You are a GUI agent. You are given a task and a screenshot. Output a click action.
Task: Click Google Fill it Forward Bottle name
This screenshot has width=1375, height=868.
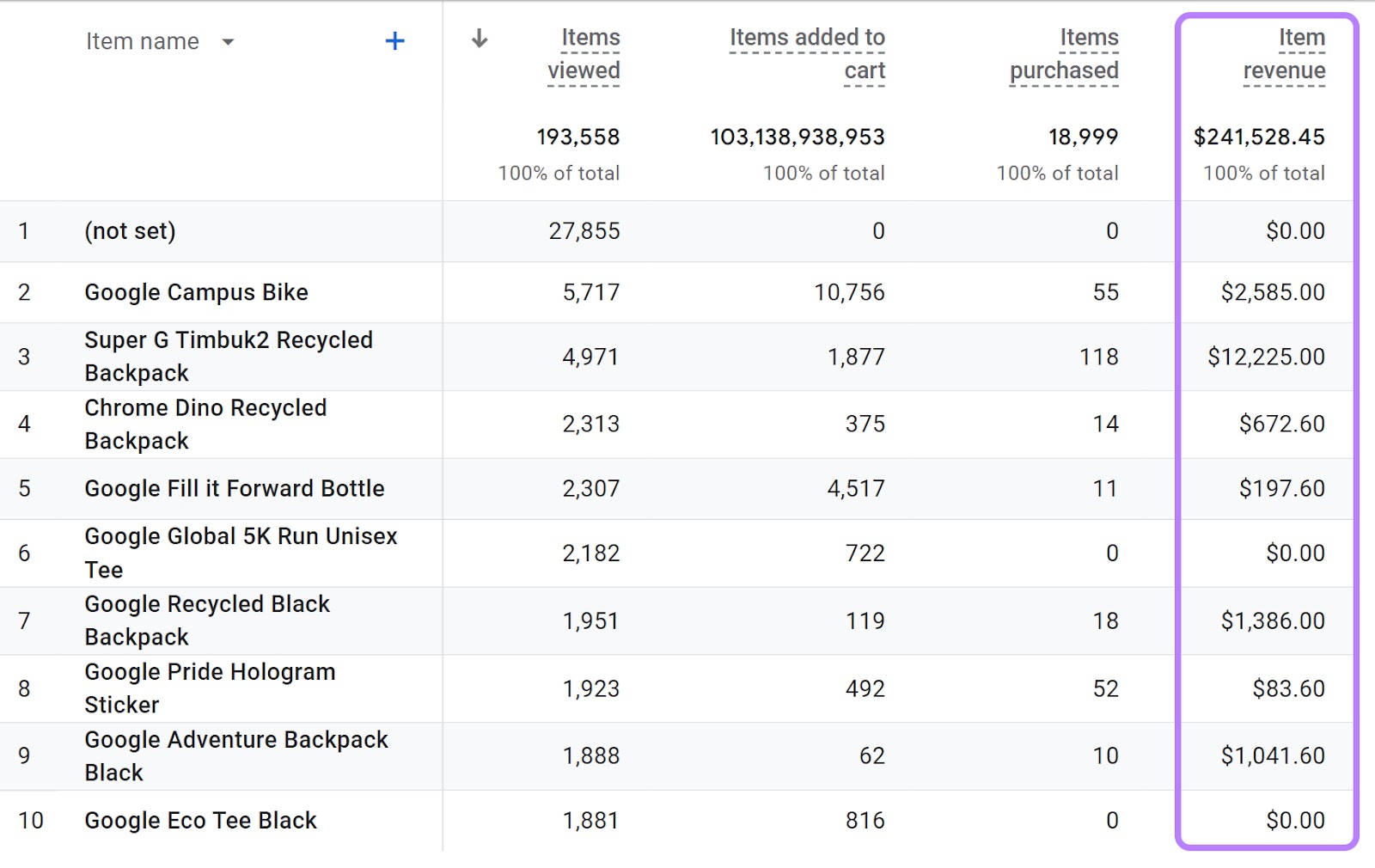click(235, 488)
